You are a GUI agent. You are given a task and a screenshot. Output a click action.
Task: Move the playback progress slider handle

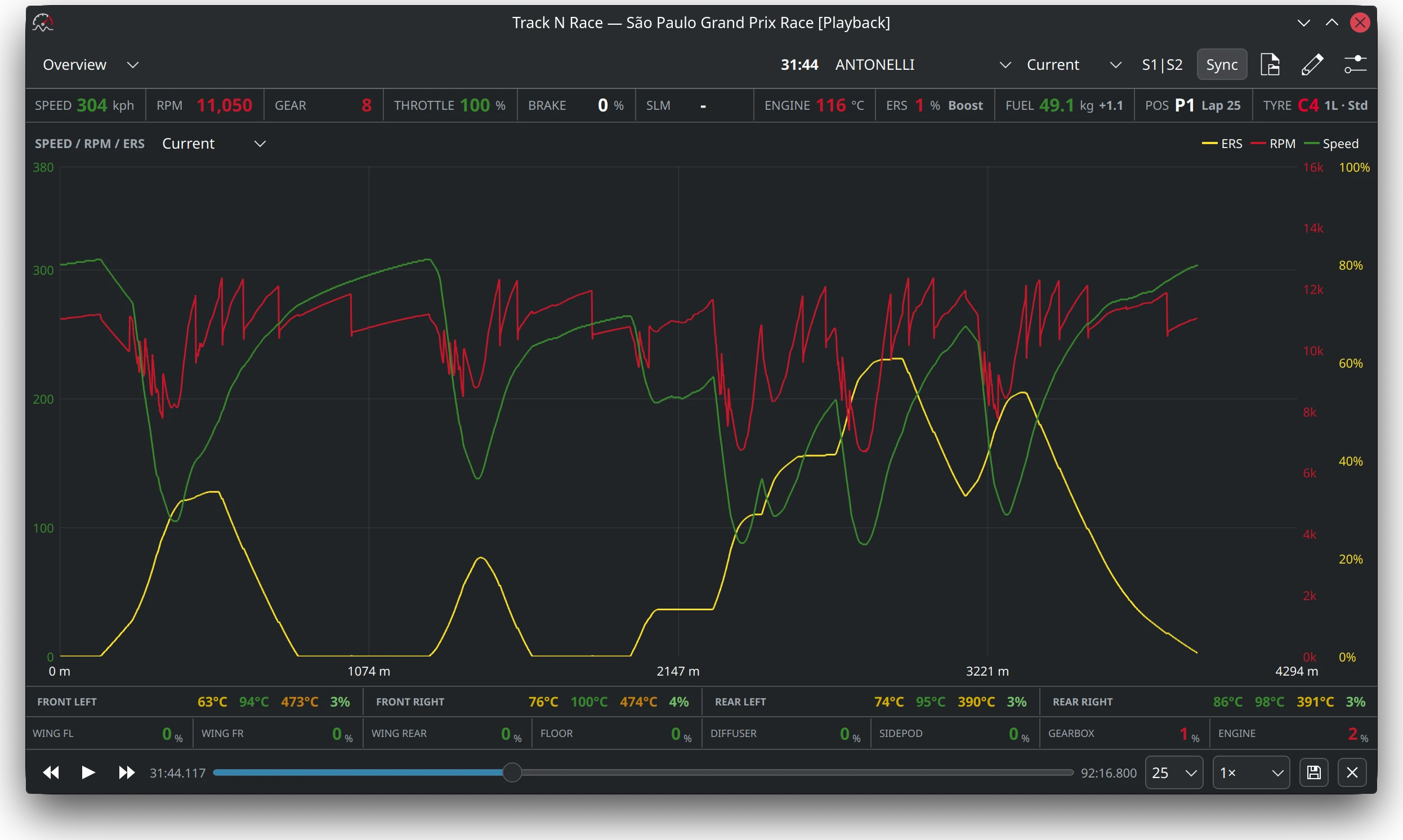tap(512, 772)
